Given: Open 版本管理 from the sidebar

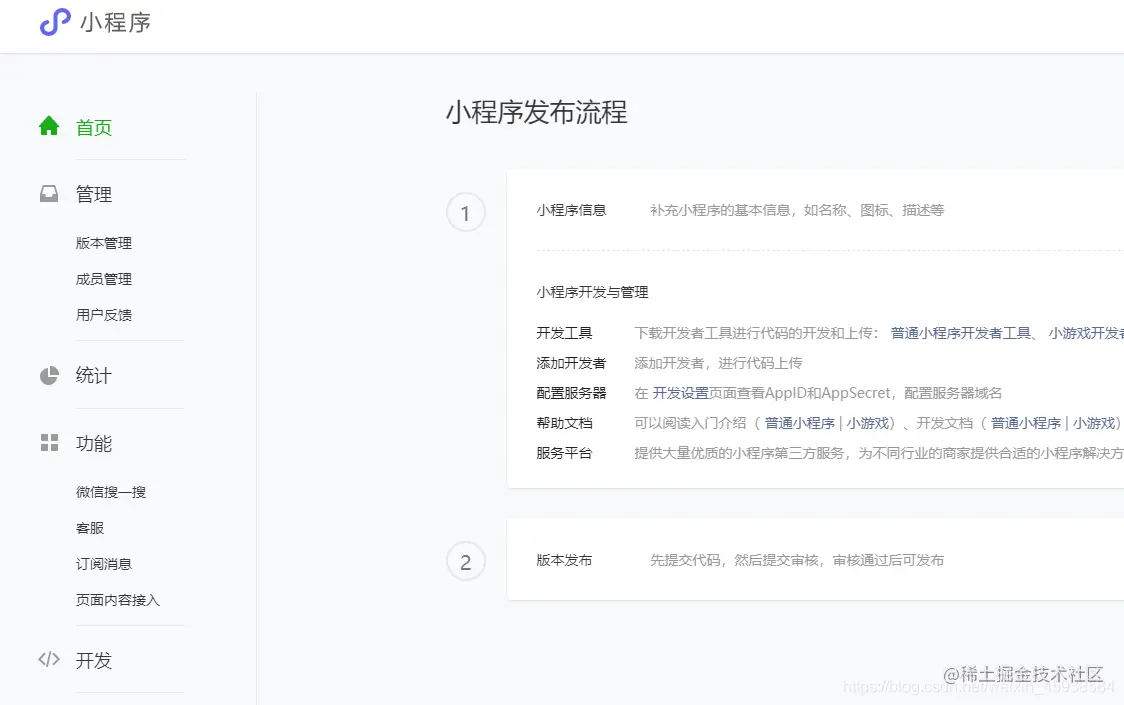Looking at the screenshot, I should pyautogui.click(x=103, y=242).
